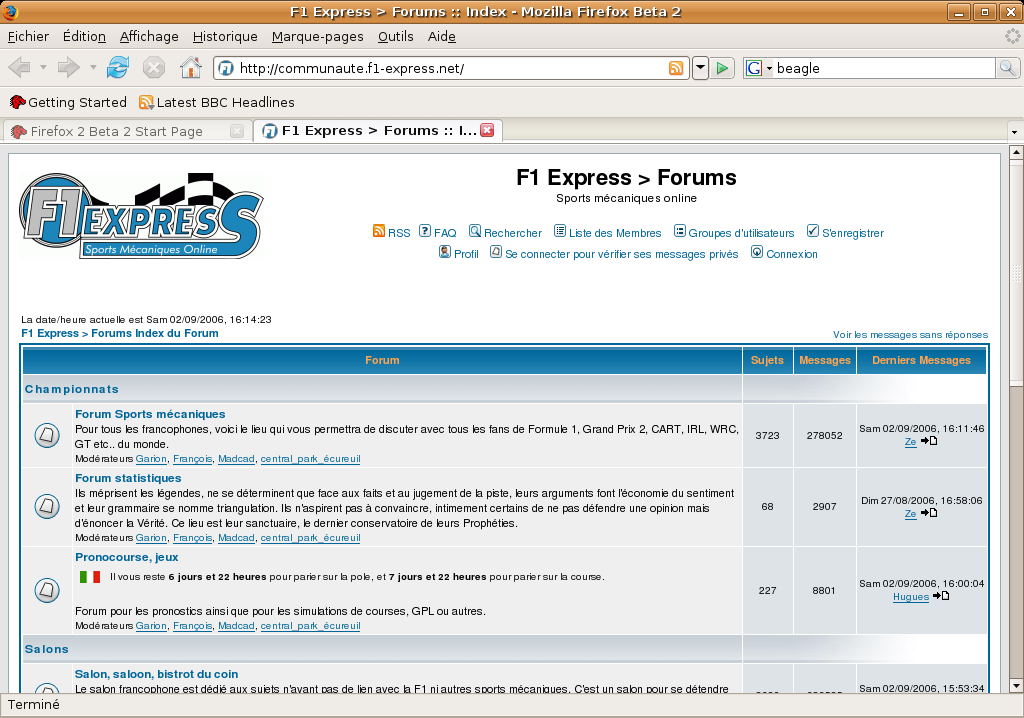This screenshot has height=718, width=1024.
Task: Go back with the Back arrow button
Action: point(20,67)
